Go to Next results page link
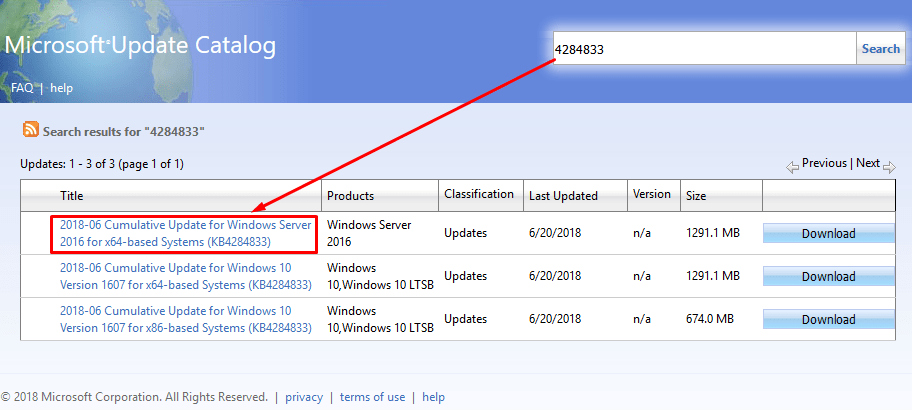The image size is (912, 410). tap(868, 163)
